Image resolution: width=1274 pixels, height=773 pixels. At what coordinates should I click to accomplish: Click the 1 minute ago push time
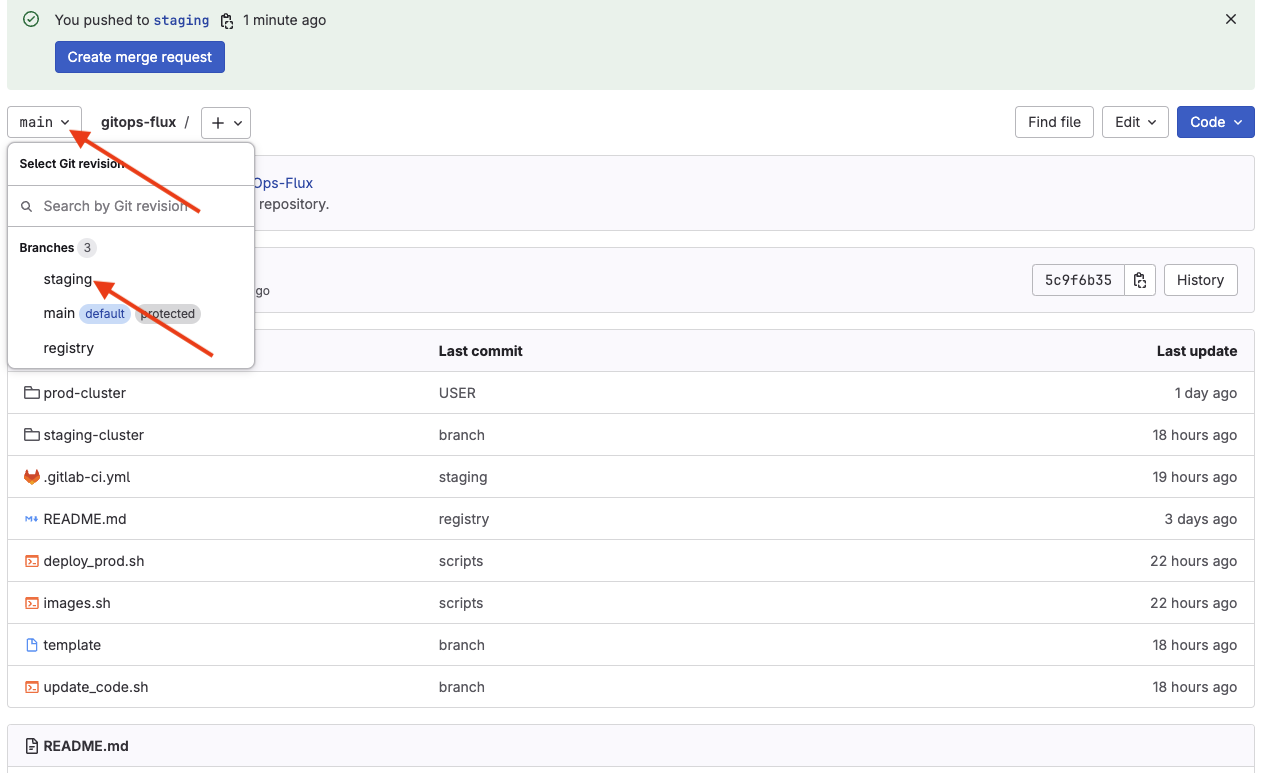[285, 20]
